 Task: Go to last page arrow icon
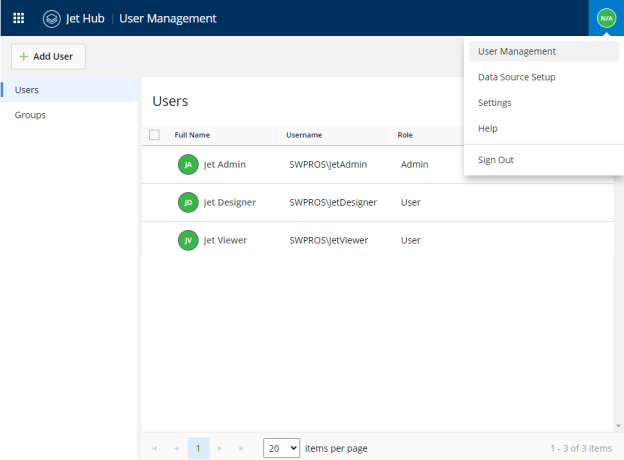241,448
